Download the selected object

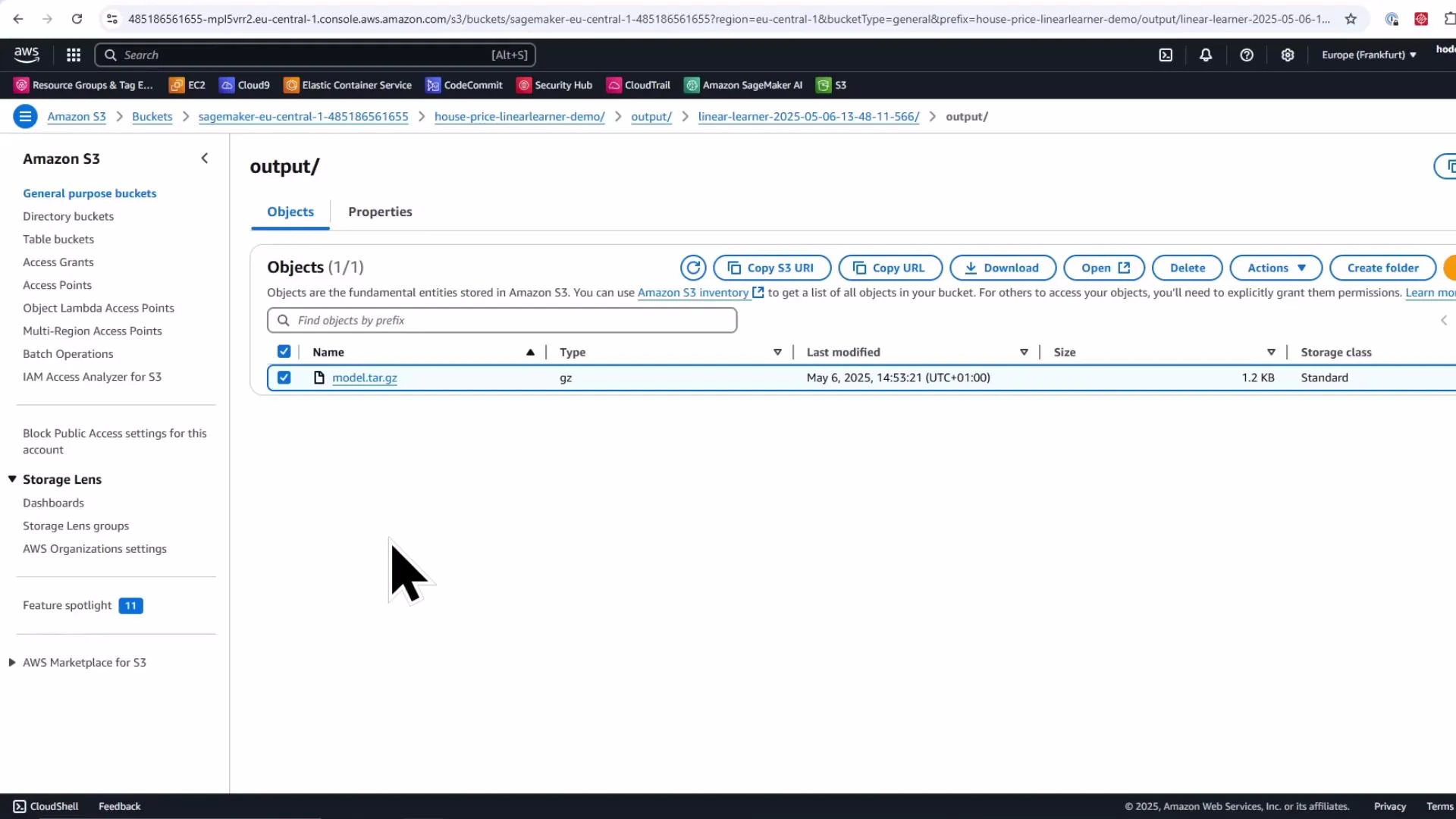(1003, 268)
